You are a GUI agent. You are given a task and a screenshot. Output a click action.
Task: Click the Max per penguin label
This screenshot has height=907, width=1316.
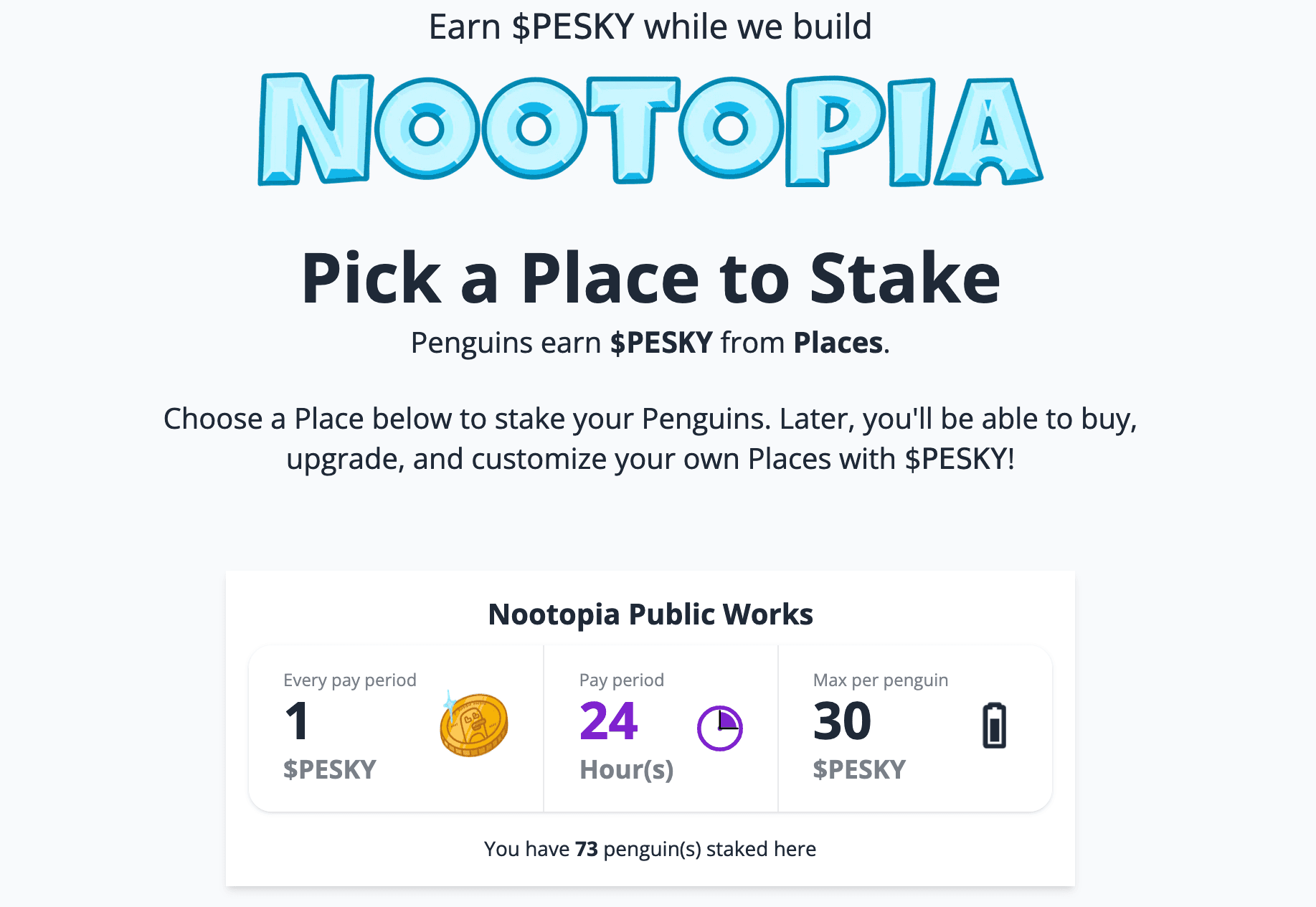[881, 680]
